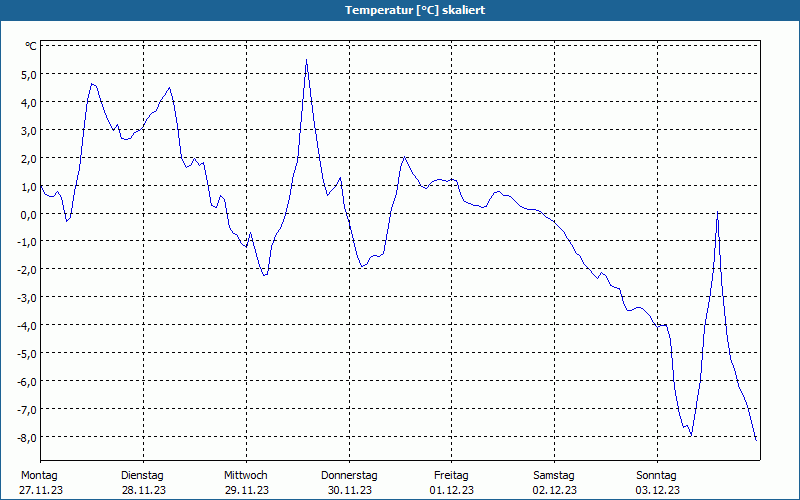Image resolution: width=800 pixels, height=500 pixels.
Task: Click the Sunday minimum near -8 degrees
Action: click(x=691, y=435)
